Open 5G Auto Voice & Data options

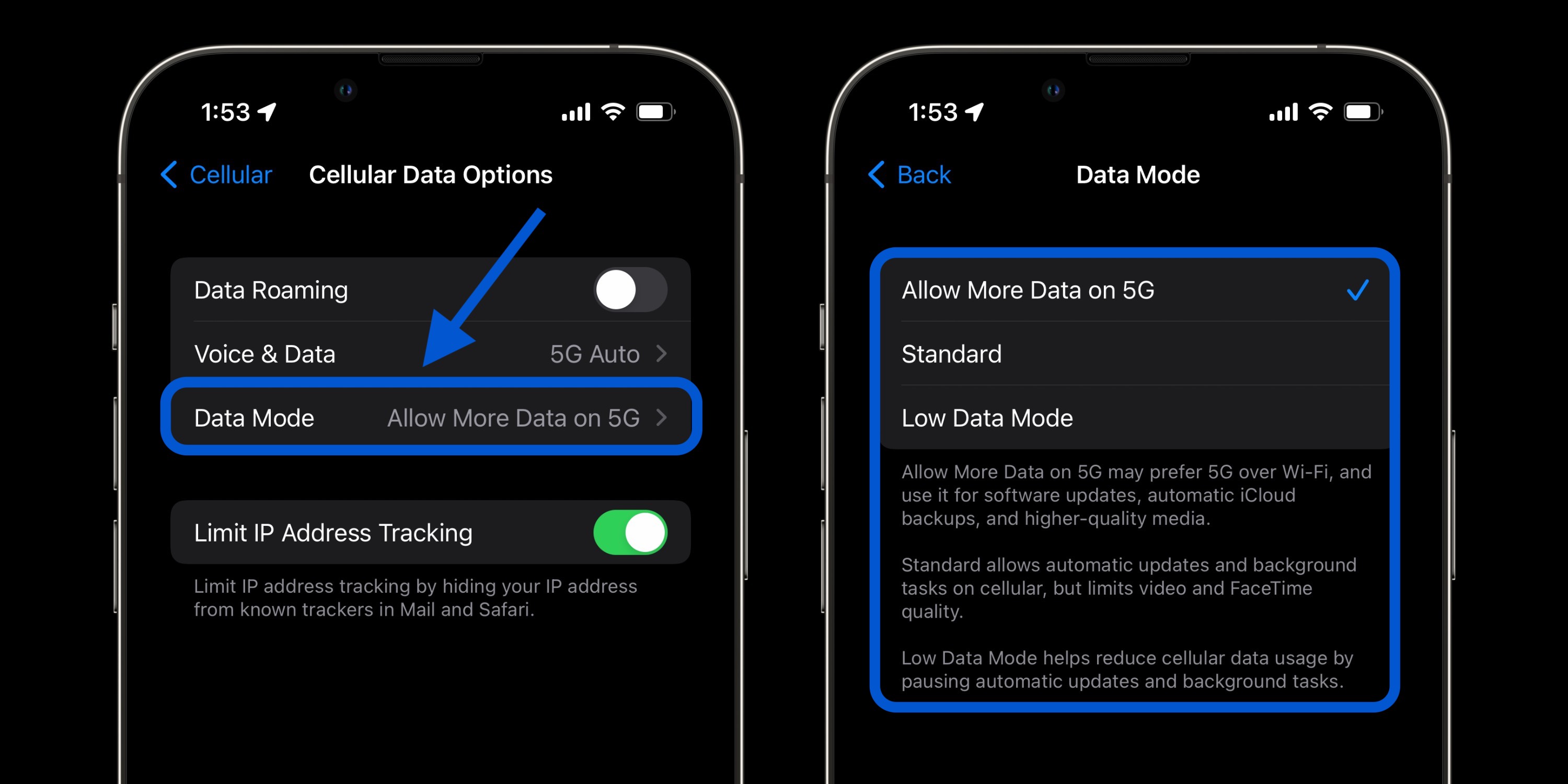point(420,354)
